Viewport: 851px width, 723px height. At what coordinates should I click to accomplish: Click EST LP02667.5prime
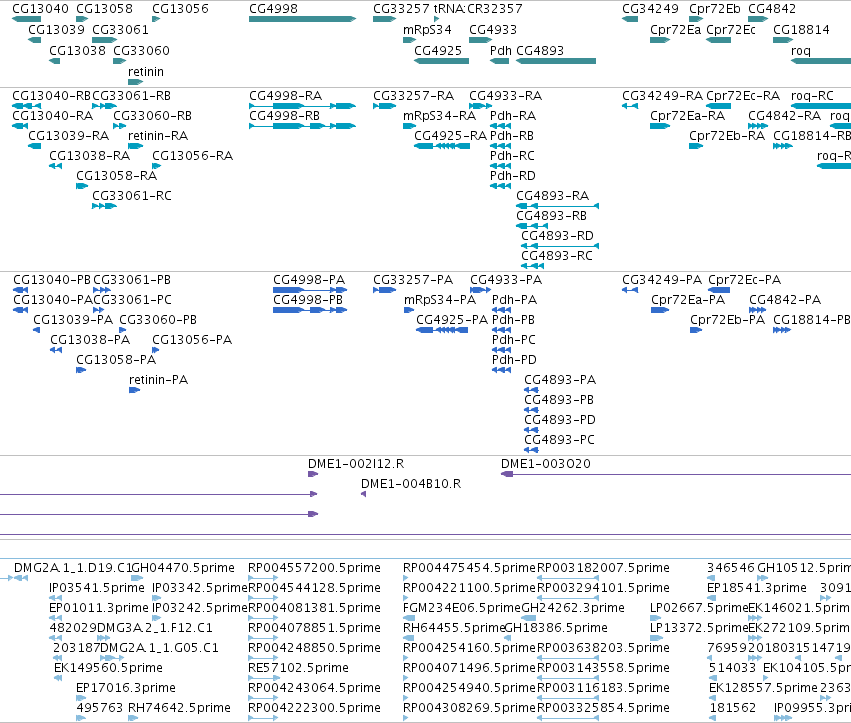[x=656, y=618]
